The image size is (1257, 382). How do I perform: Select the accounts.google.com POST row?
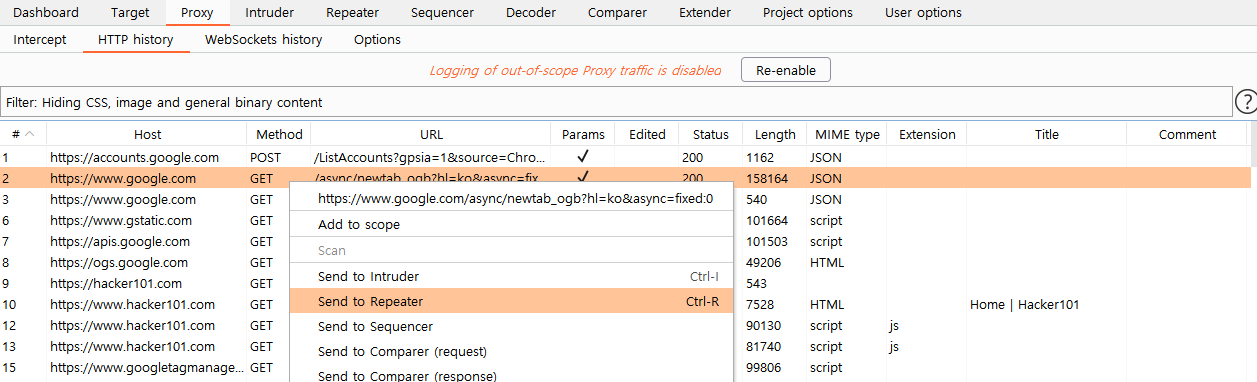coord(624,157)
